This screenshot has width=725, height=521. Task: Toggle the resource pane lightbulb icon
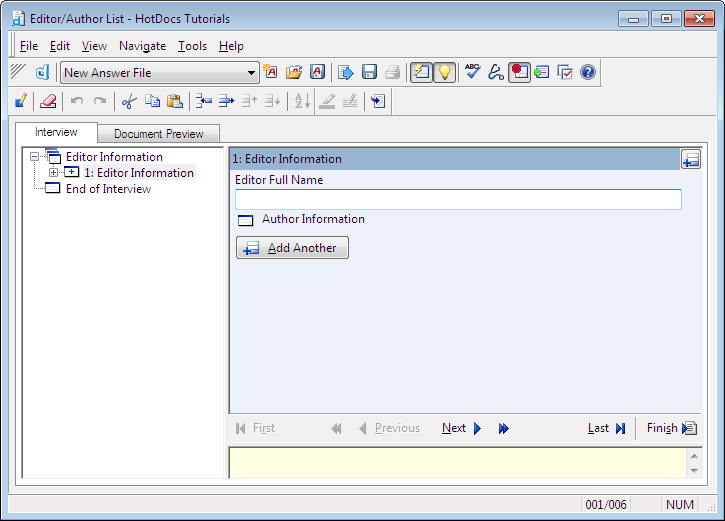(444, 72)
